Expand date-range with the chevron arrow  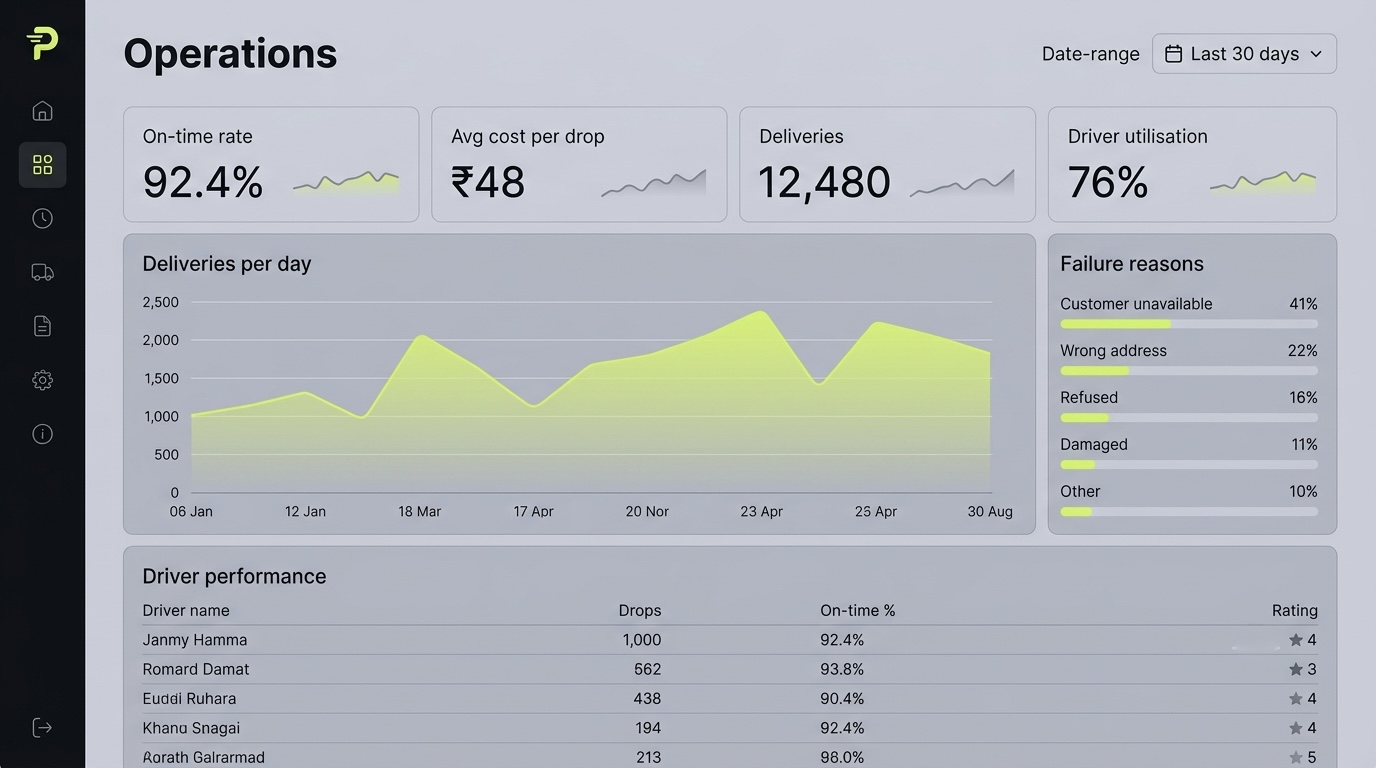click(x=1316, y=54)
